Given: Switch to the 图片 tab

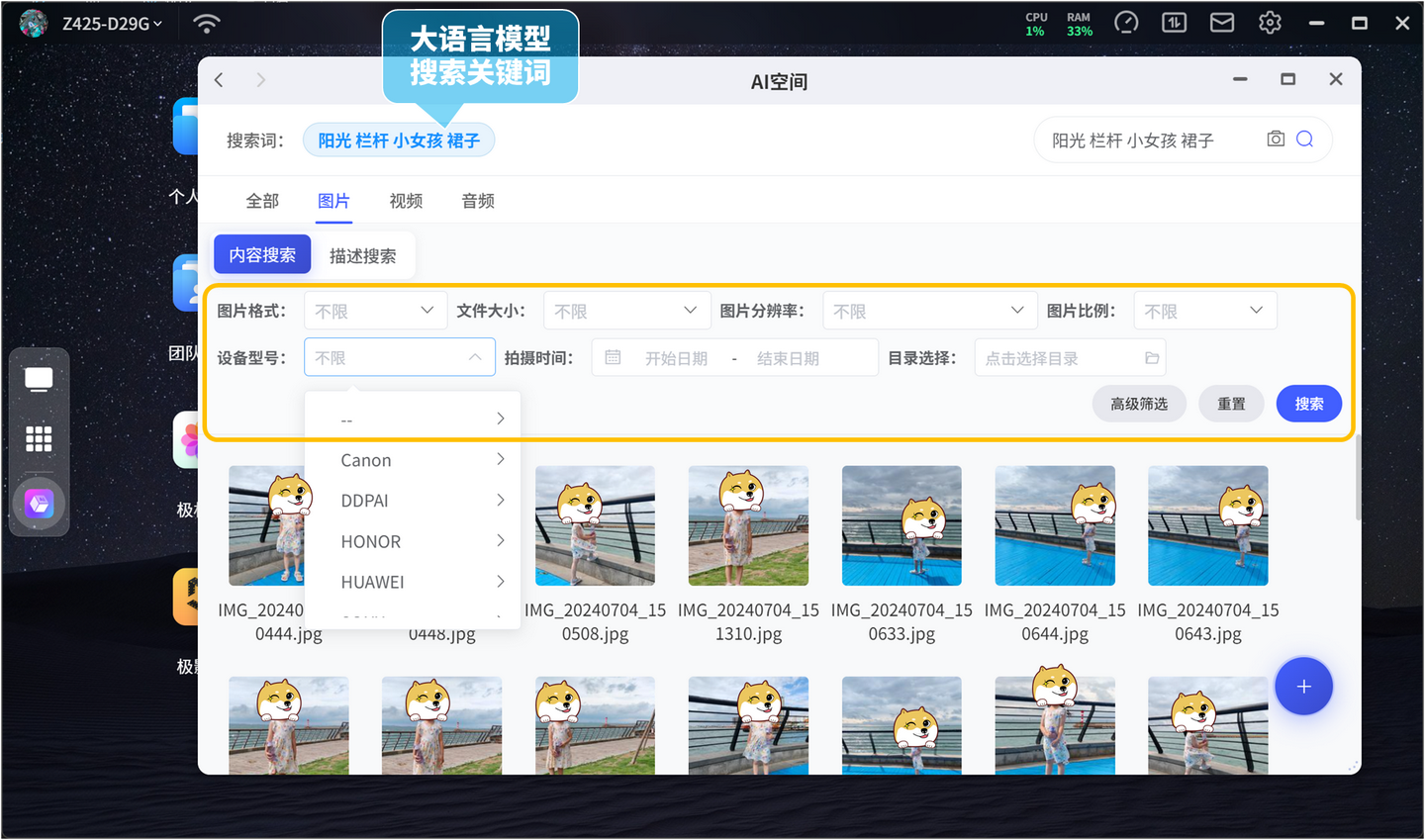Looking at the screenshot, I should [x=334, y=201].
